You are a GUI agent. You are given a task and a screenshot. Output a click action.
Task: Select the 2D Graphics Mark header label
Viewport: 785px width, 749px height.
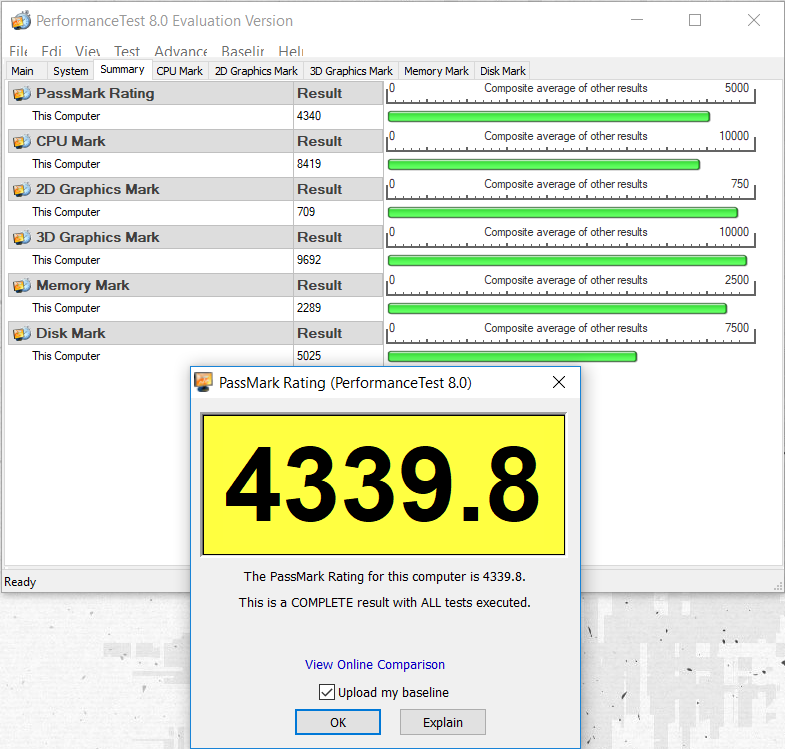(98, 190)
